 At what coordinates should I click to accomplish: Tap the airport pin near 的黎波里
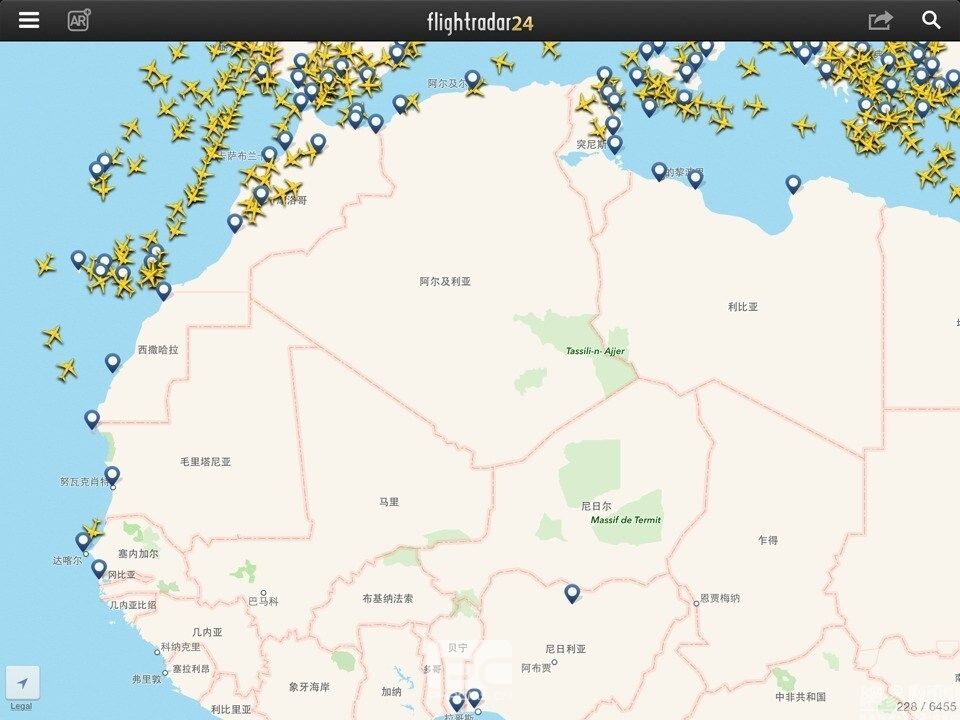[x=659, y=171]
